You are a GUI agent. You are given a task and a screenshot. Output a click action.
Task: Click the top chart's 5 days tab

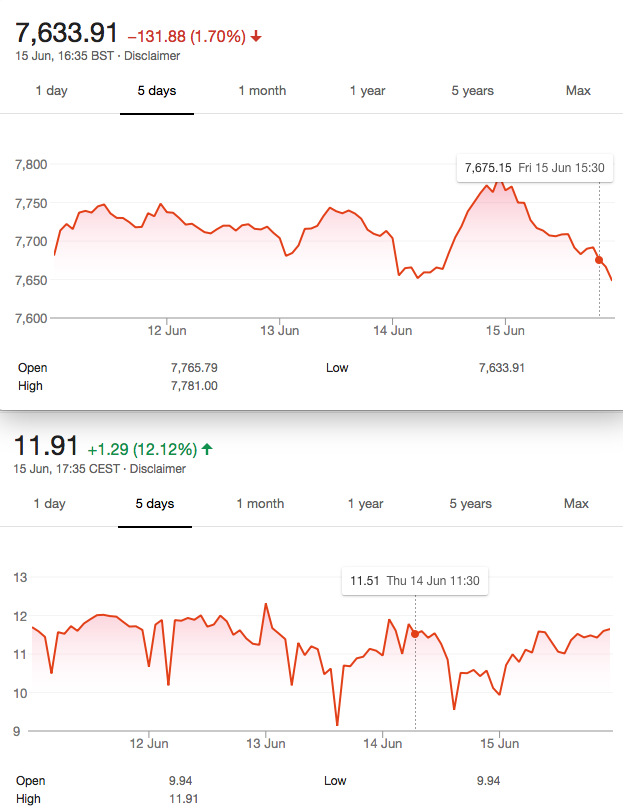click(157, 91)
